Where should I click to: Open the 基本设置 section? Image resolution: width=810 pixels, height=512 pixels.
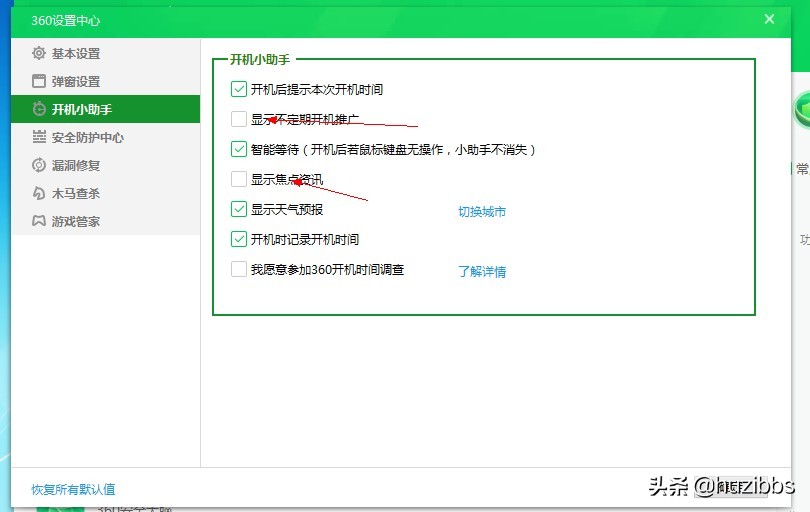(x=105, y=53)
